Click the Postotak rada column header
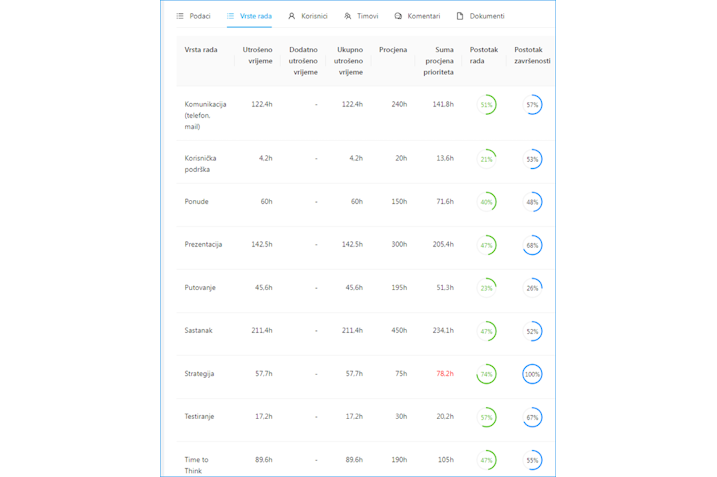 [x=484, y=55]
